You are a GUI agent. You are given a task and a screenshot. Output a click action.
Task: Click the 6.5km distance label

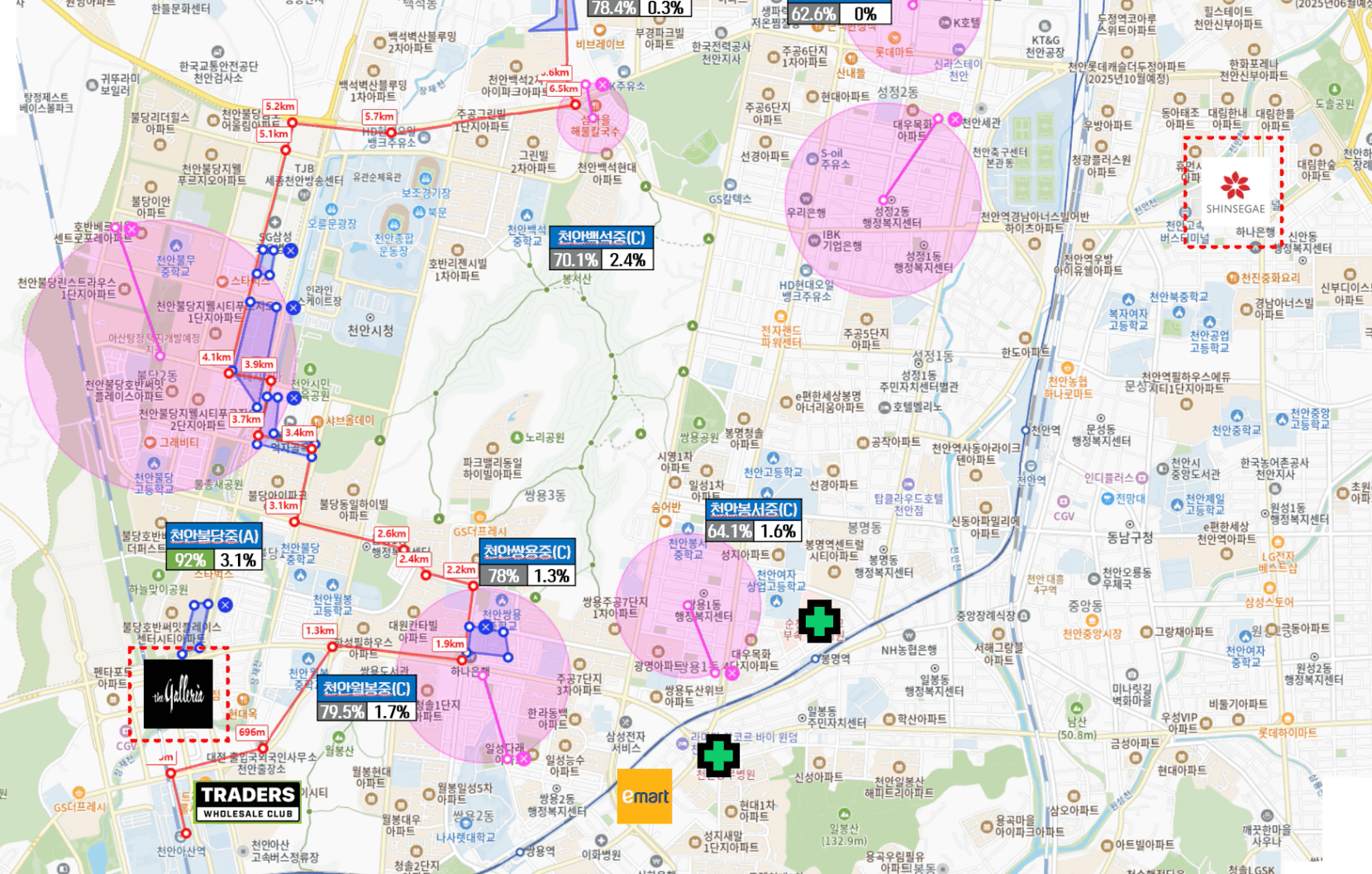point(563,88)
